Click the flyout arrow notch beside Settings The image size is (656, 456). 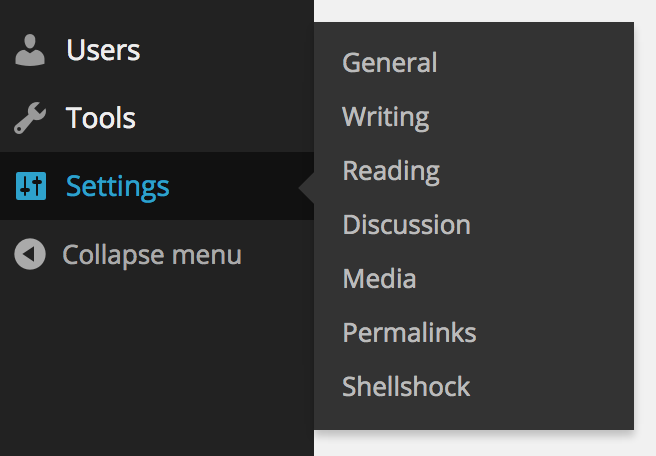(307, 188)
